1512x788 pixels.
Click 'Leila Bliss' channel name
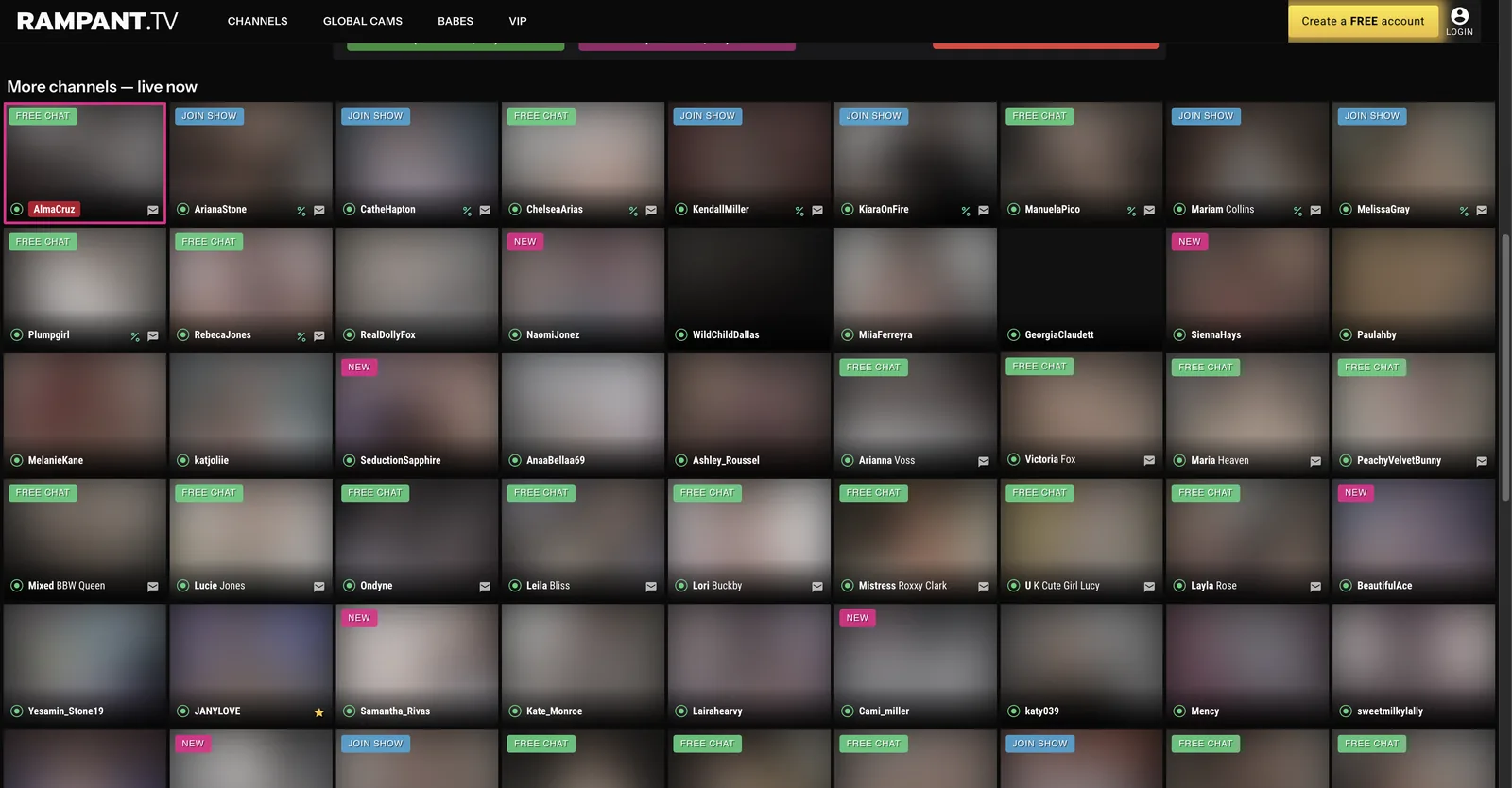click(548, 586)
